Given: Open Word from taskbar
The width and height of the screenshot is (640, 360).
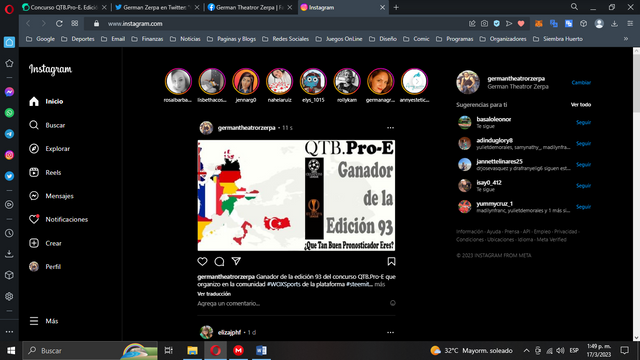Looking at the screenshot, I should [x=261, y=351].
